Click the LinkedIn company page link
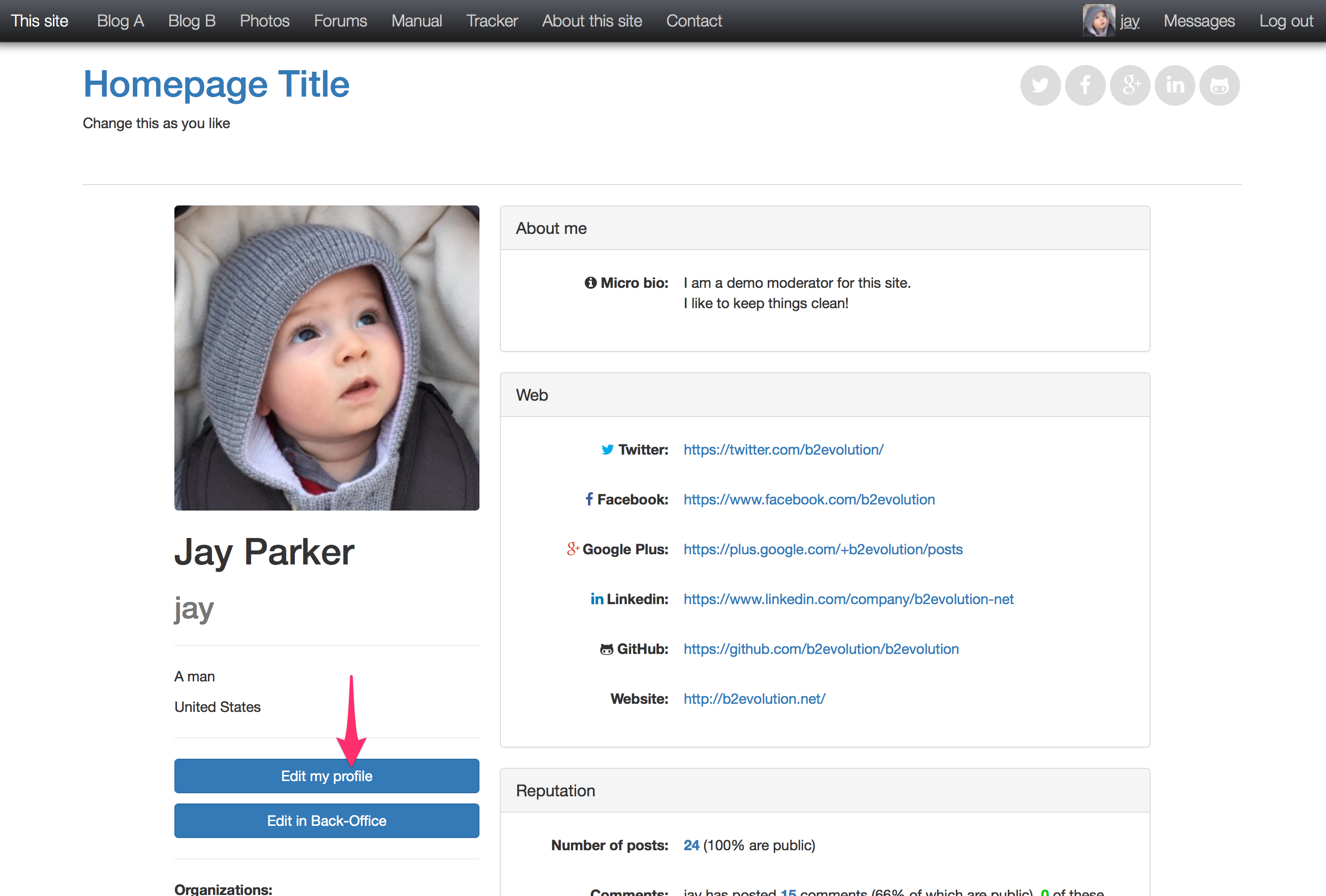Image resolution: width=1326 pixels, height=896 pixels. [x=849, y=599]
